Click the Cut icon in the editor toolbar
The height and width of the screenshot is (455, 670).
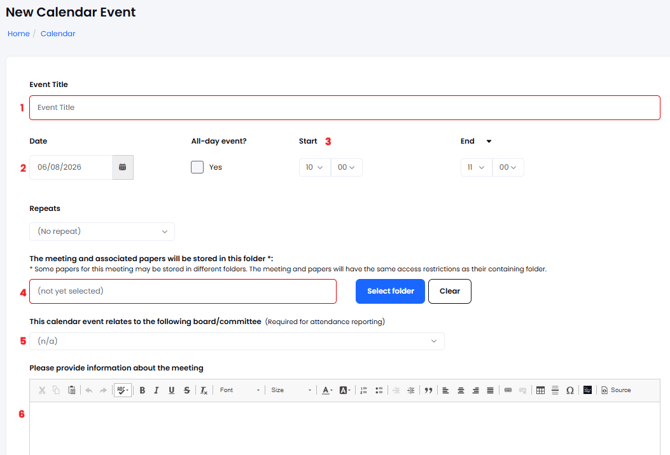click(42, 390)
